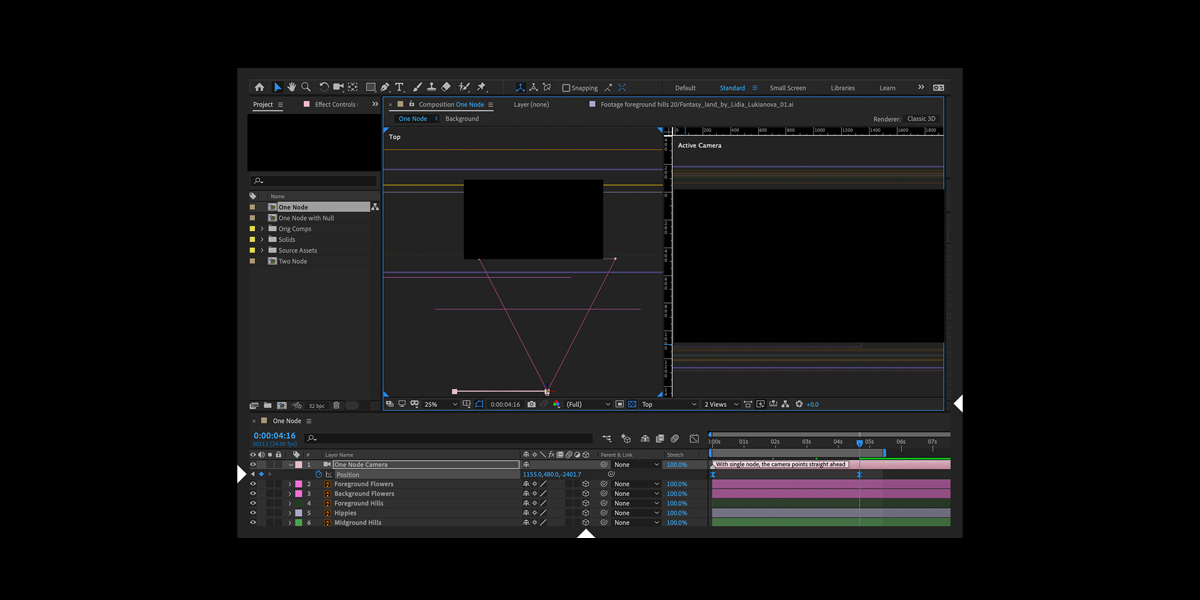The image size is (1200, 600).
Task: Hide the Foreground Flowers layer
Action: coord(253,484)
